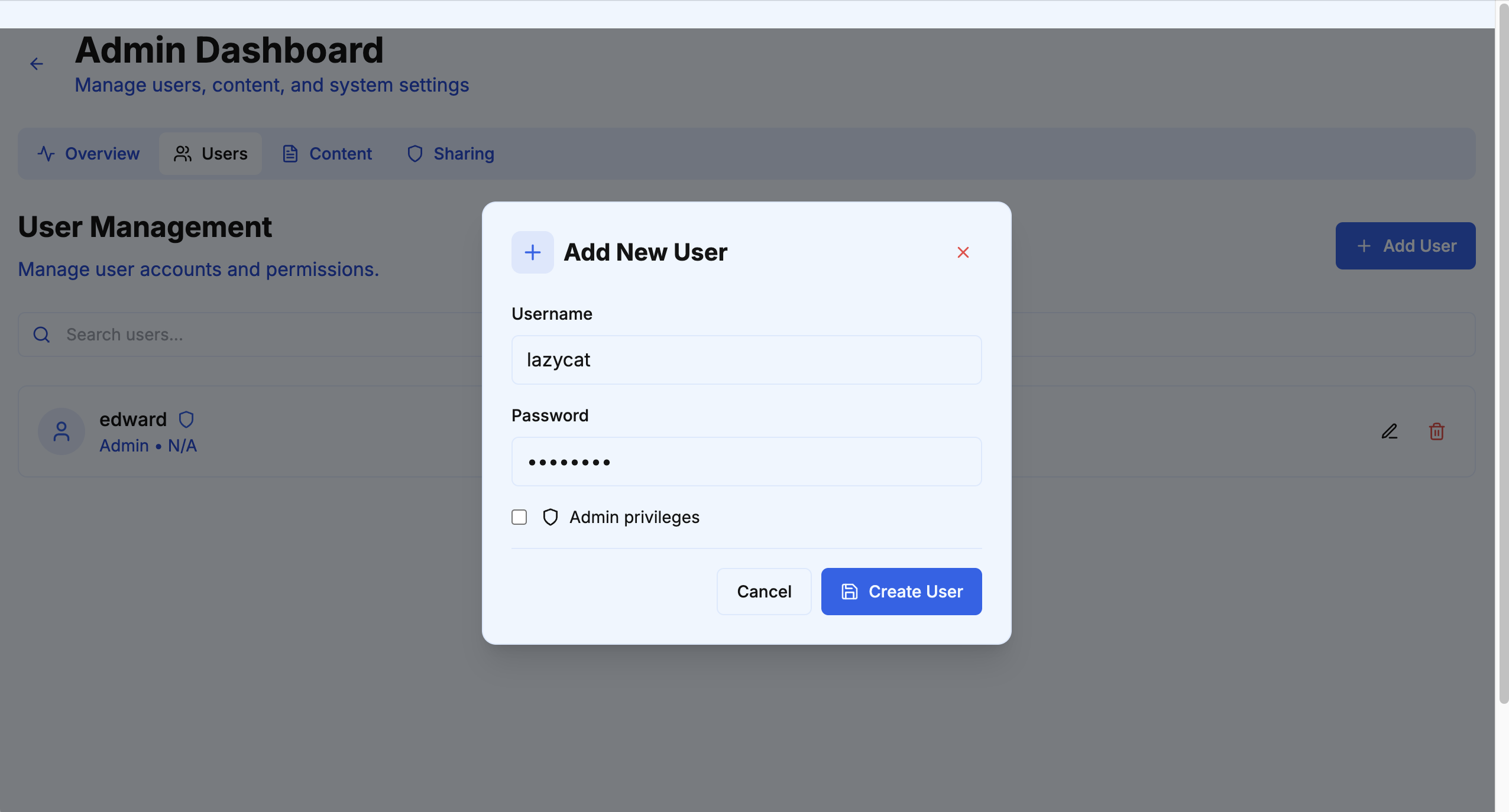1509x812 pixels.
Task: Click the plus icon beside Add New User
Action: [533, 252]
